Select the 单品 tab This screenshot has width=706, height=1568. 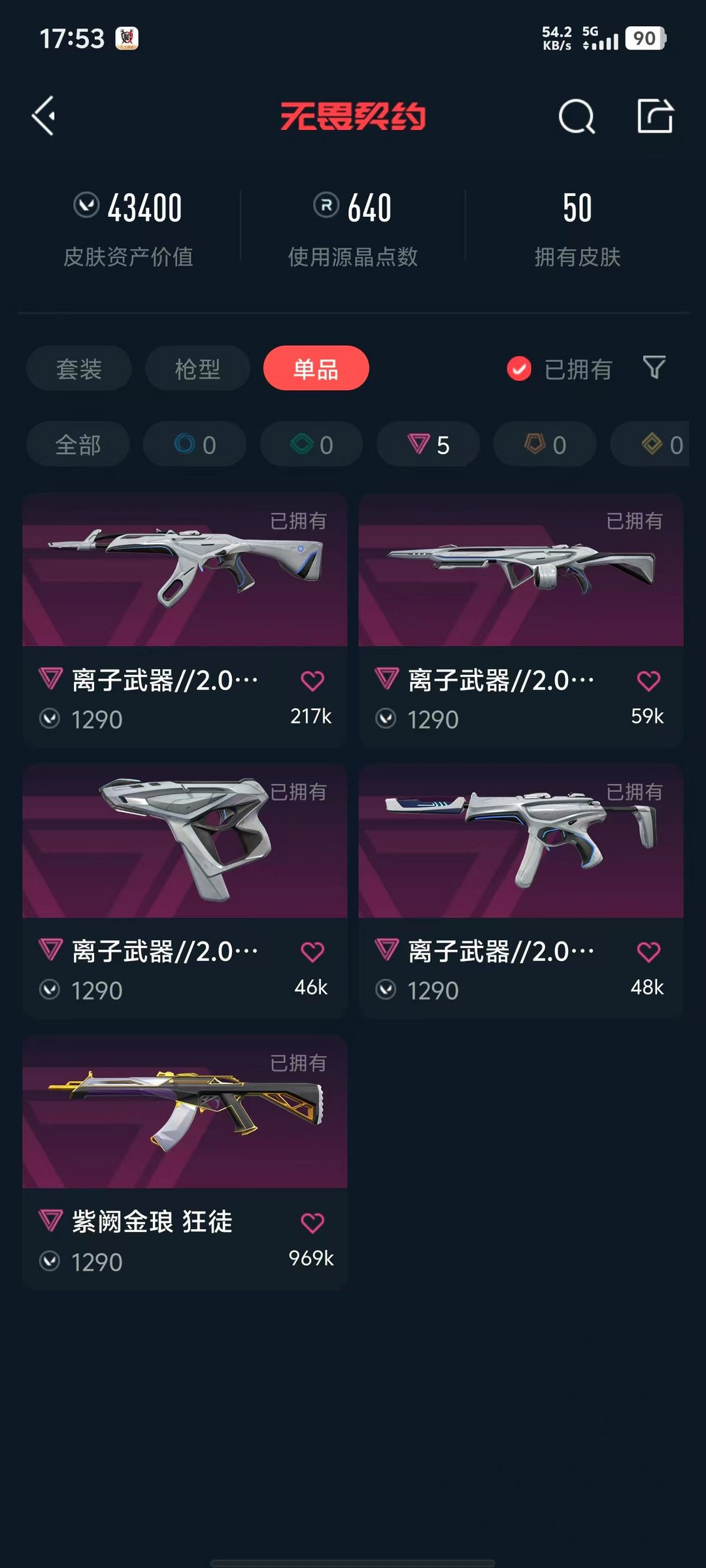(316, 368)
